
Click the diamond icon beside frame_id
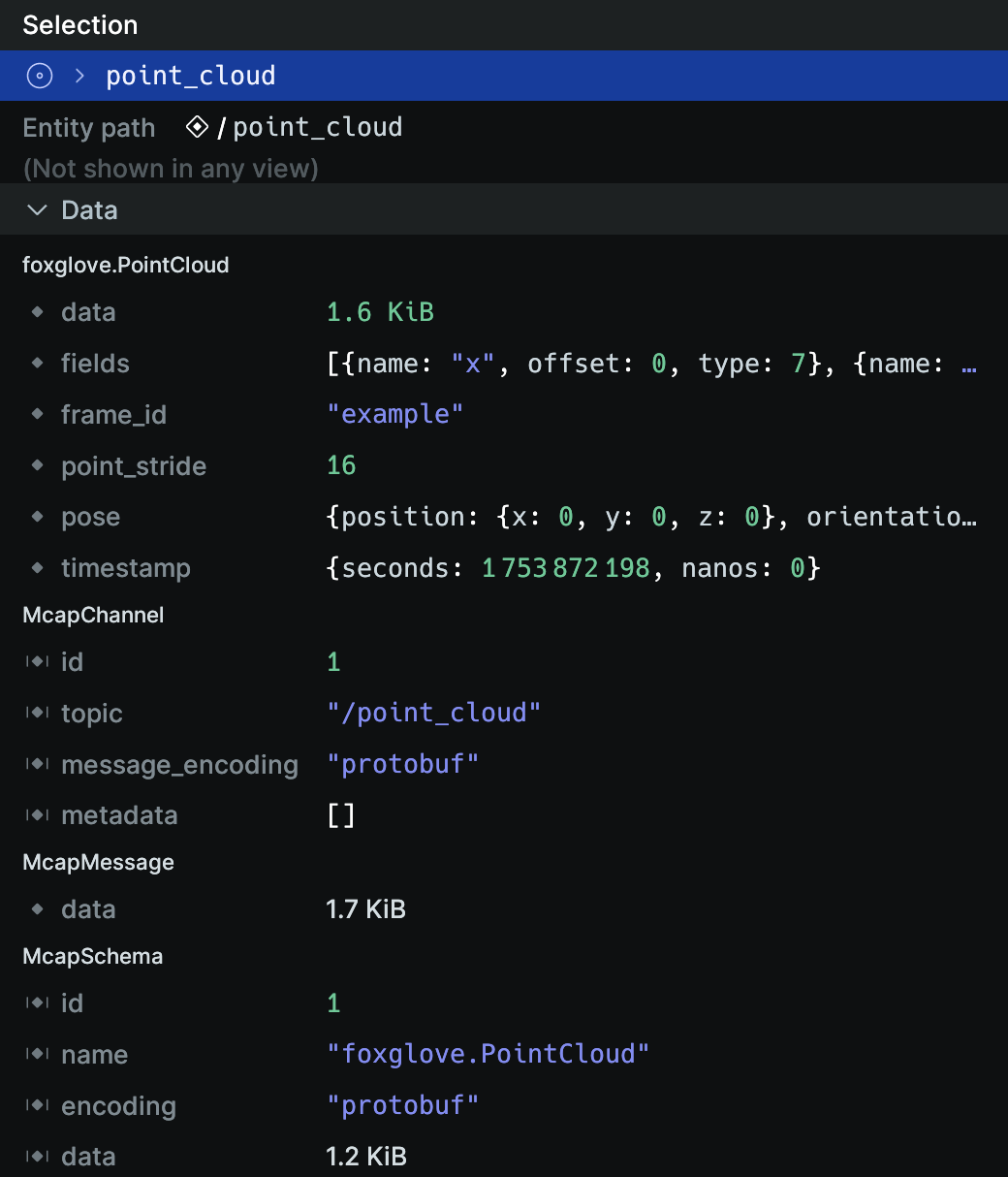(x=38, y=415)
